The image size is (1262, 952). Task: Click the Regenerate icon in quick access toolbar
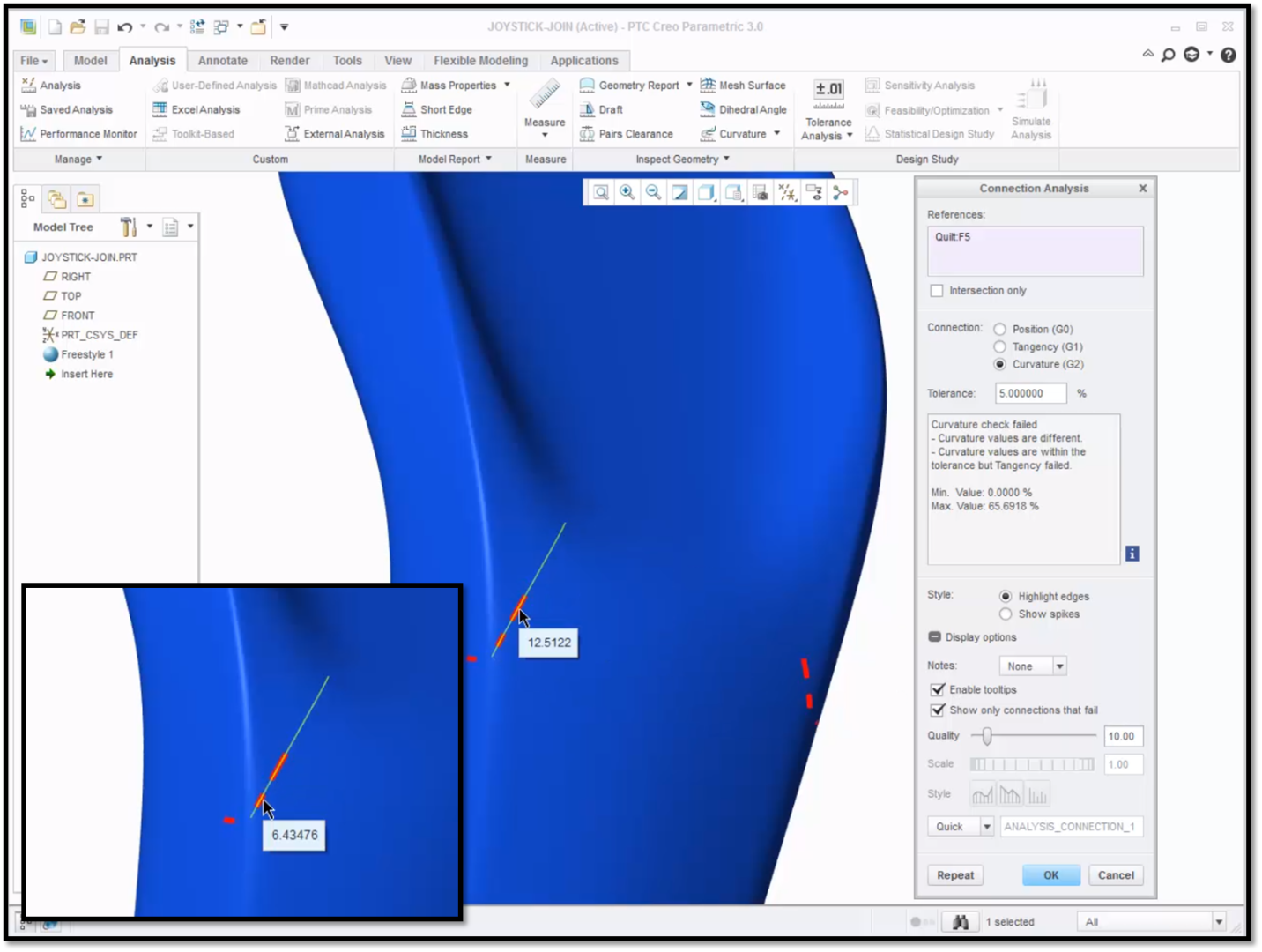point(197,27)
